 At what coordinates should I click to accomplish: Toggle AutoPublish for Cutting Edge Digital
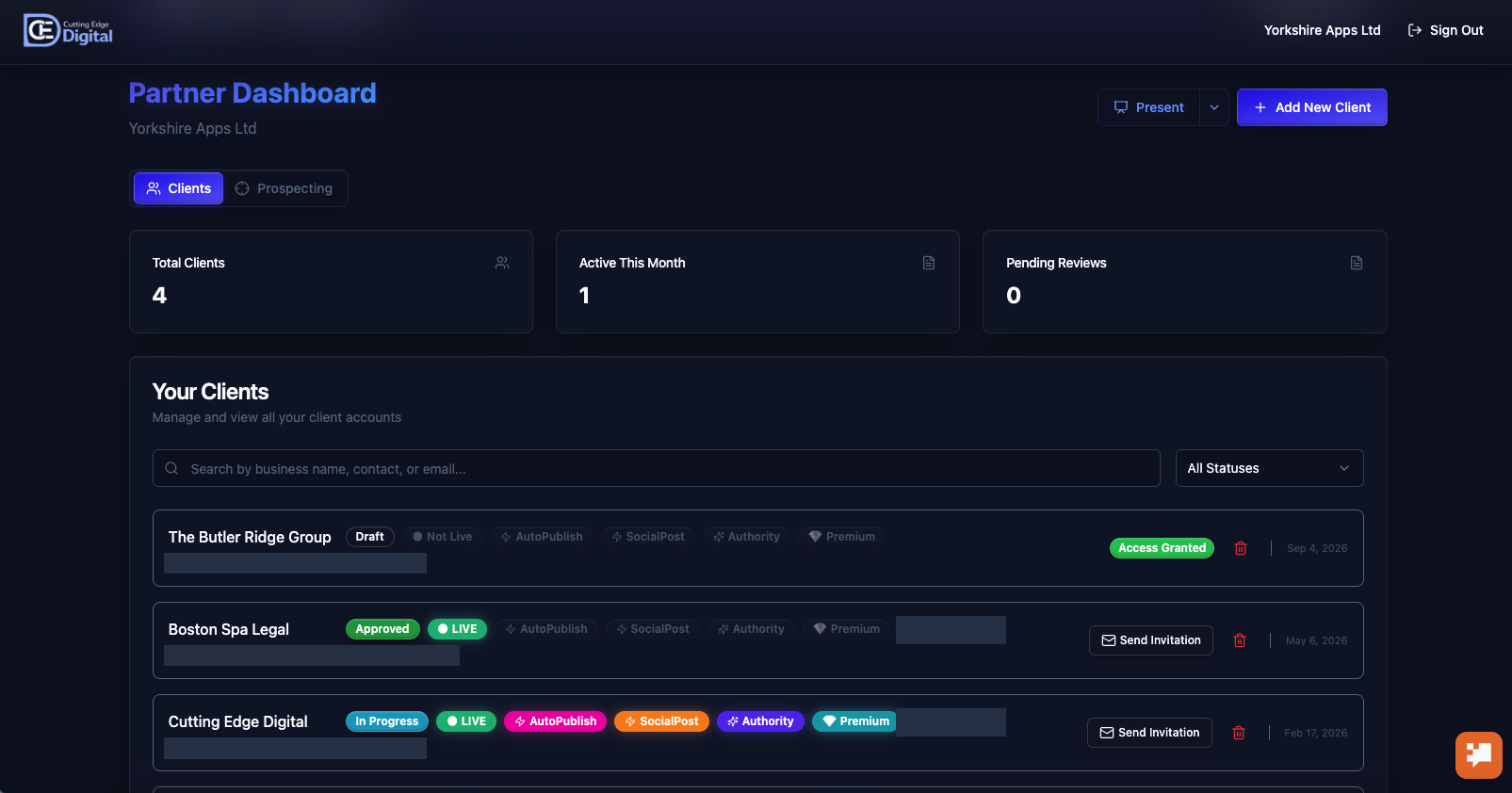pos(556,721)
